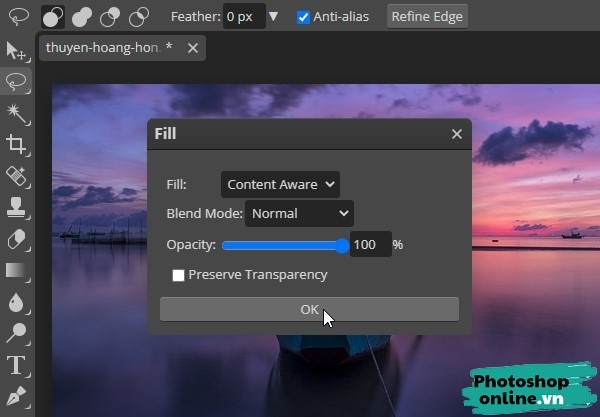Click the Opacity value input field

[x=370, y=245]
